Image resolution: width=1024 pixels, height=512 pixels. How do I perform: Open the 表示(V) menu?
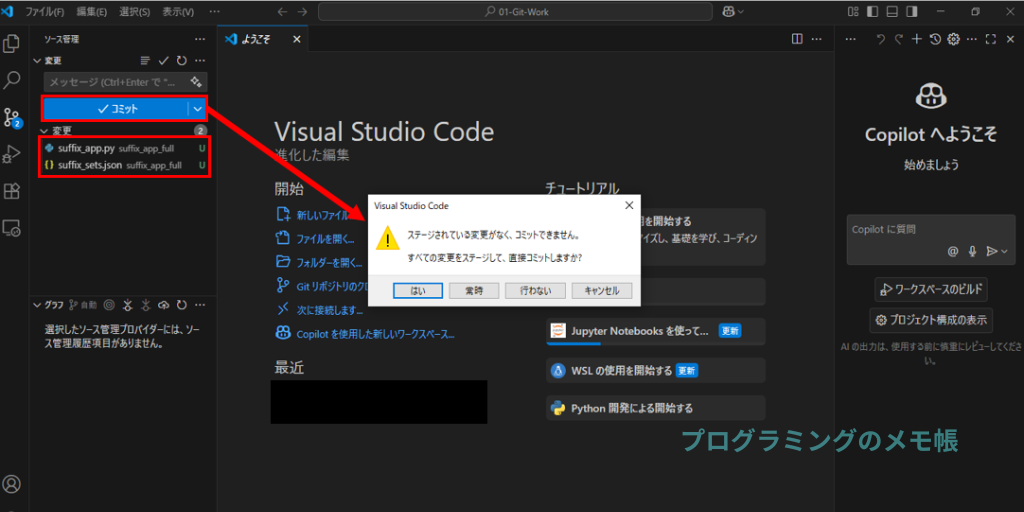click(178, 12)
